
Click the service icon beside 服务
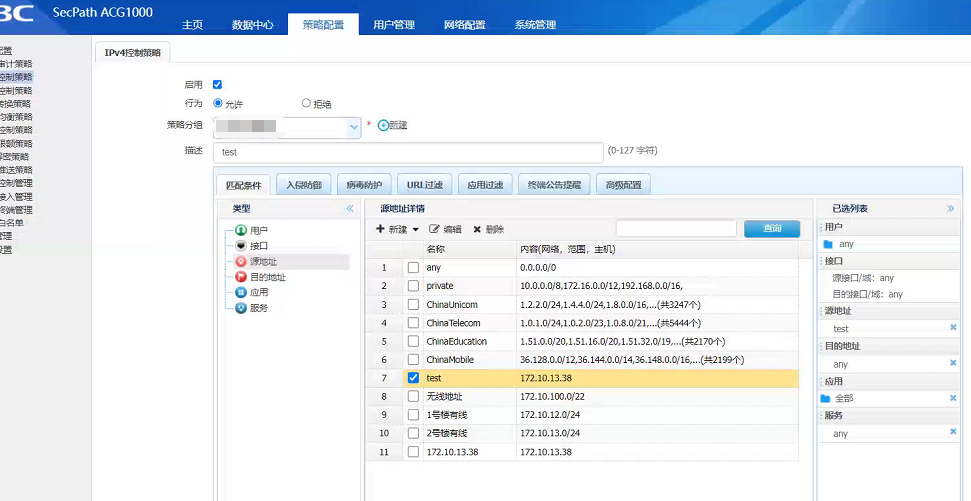(241, 308)
